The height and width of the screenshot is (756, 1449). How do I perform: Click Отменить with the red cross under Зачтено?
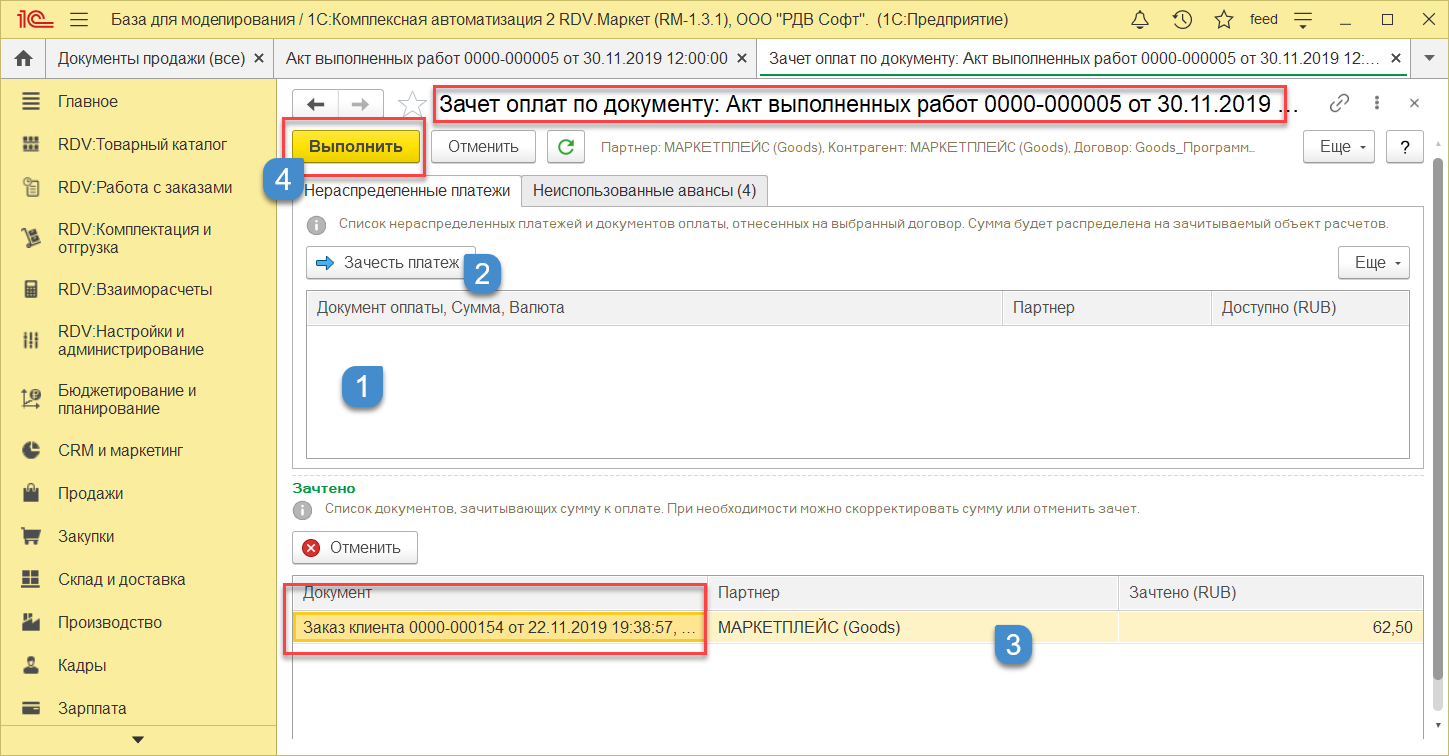[355, 547]
